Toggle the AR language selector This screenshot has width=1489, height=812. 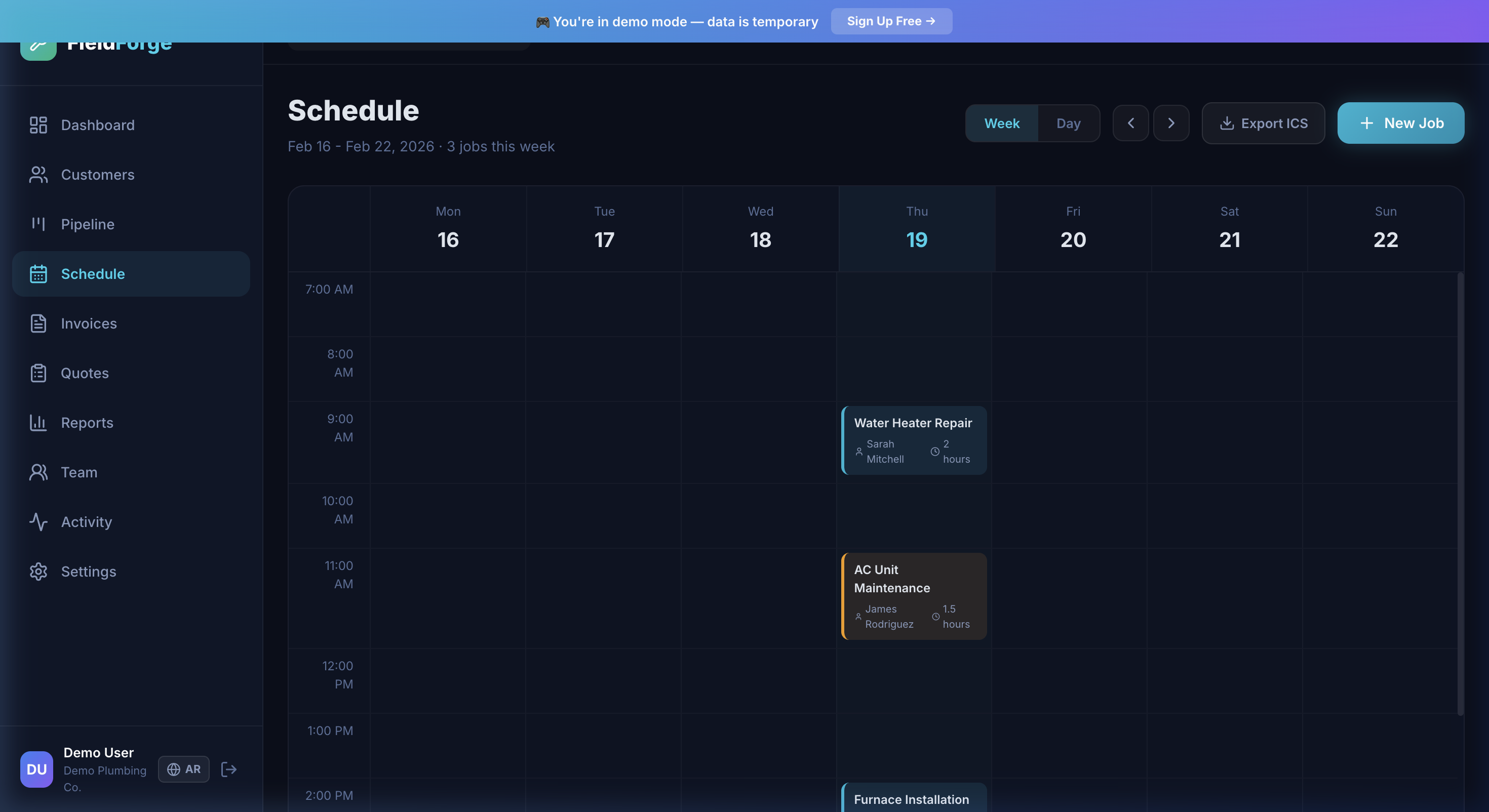pyautogui.click(x=183, y=769)
